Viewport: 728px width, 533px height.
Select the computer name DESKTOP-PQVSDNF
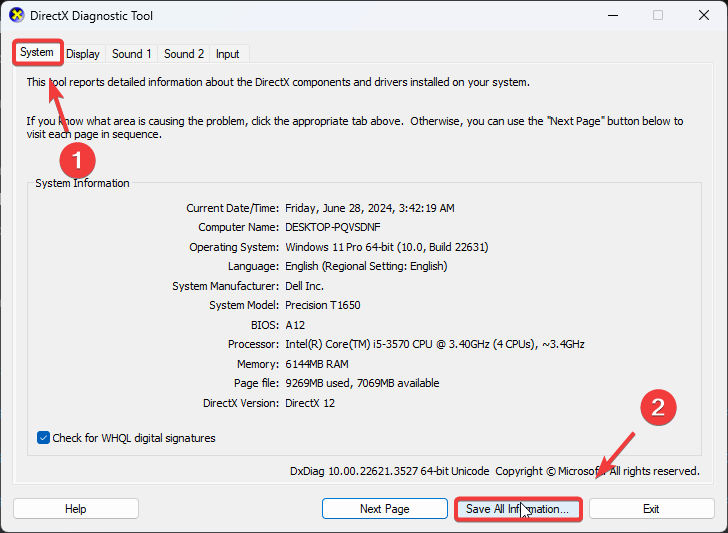coord(333,228)
